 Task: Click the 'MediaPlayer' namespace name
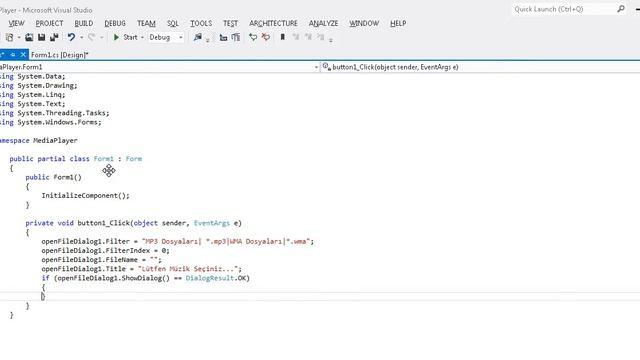(55, 140)
